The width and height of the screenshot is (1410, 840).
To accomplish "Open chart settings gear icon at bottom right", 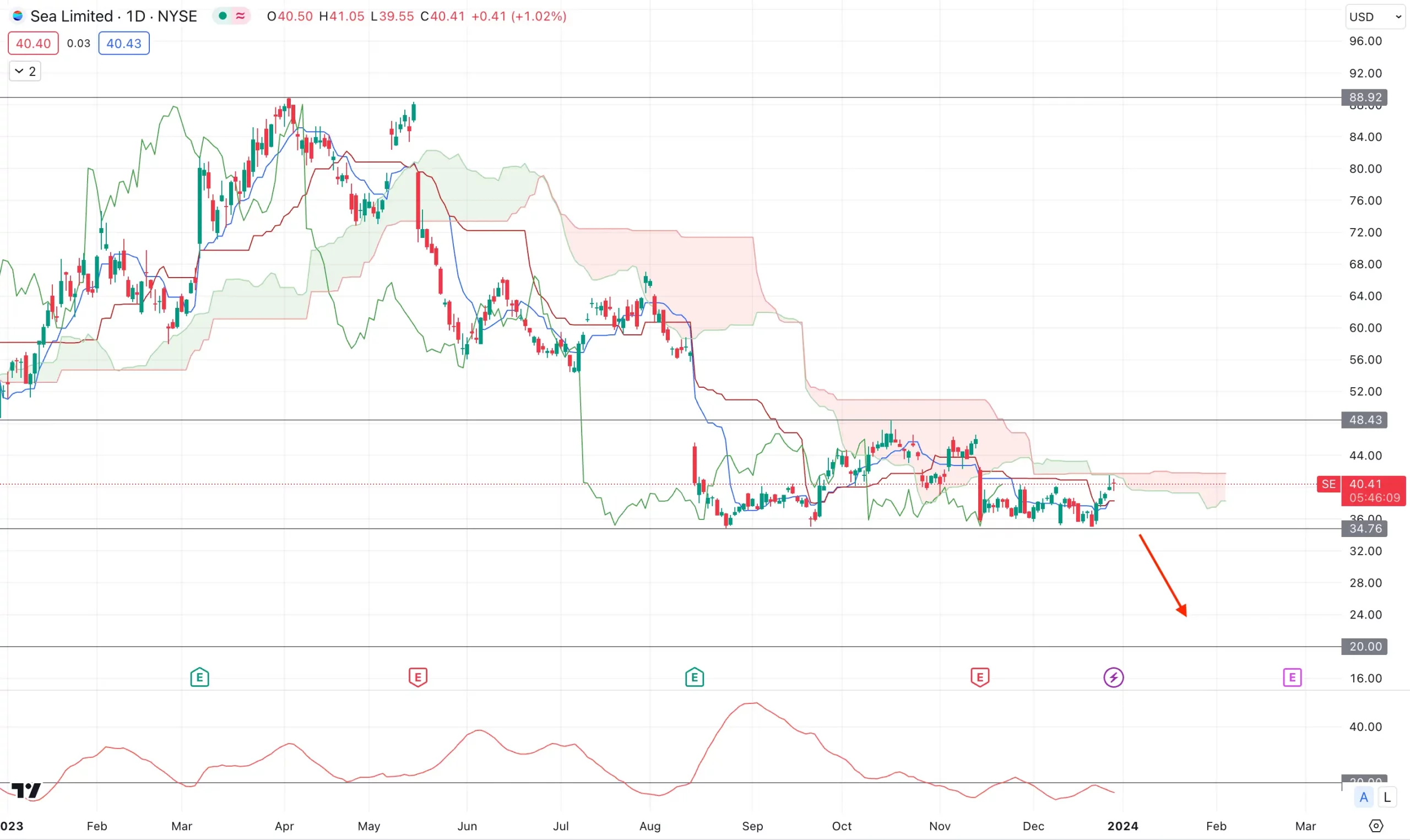I will click(x=1376, y=826).
